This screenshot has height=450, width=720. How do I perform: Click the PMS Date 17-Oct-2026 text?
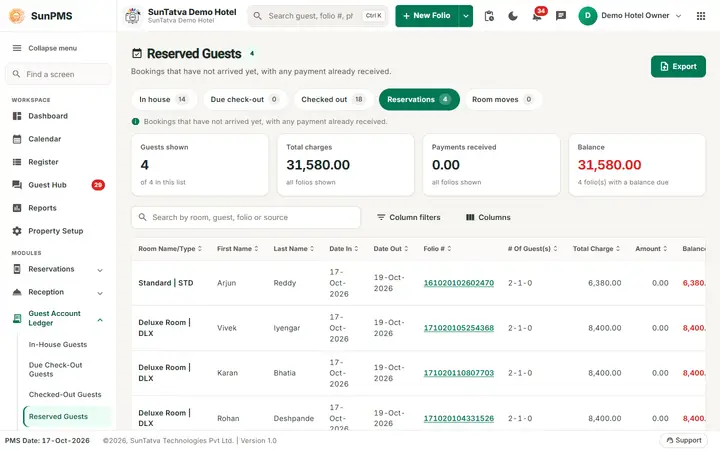click(47, 441)
